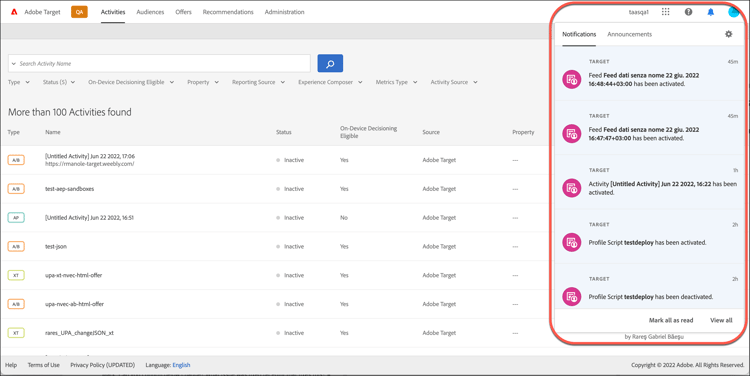Open the Recommendations tab

(228, 12)
